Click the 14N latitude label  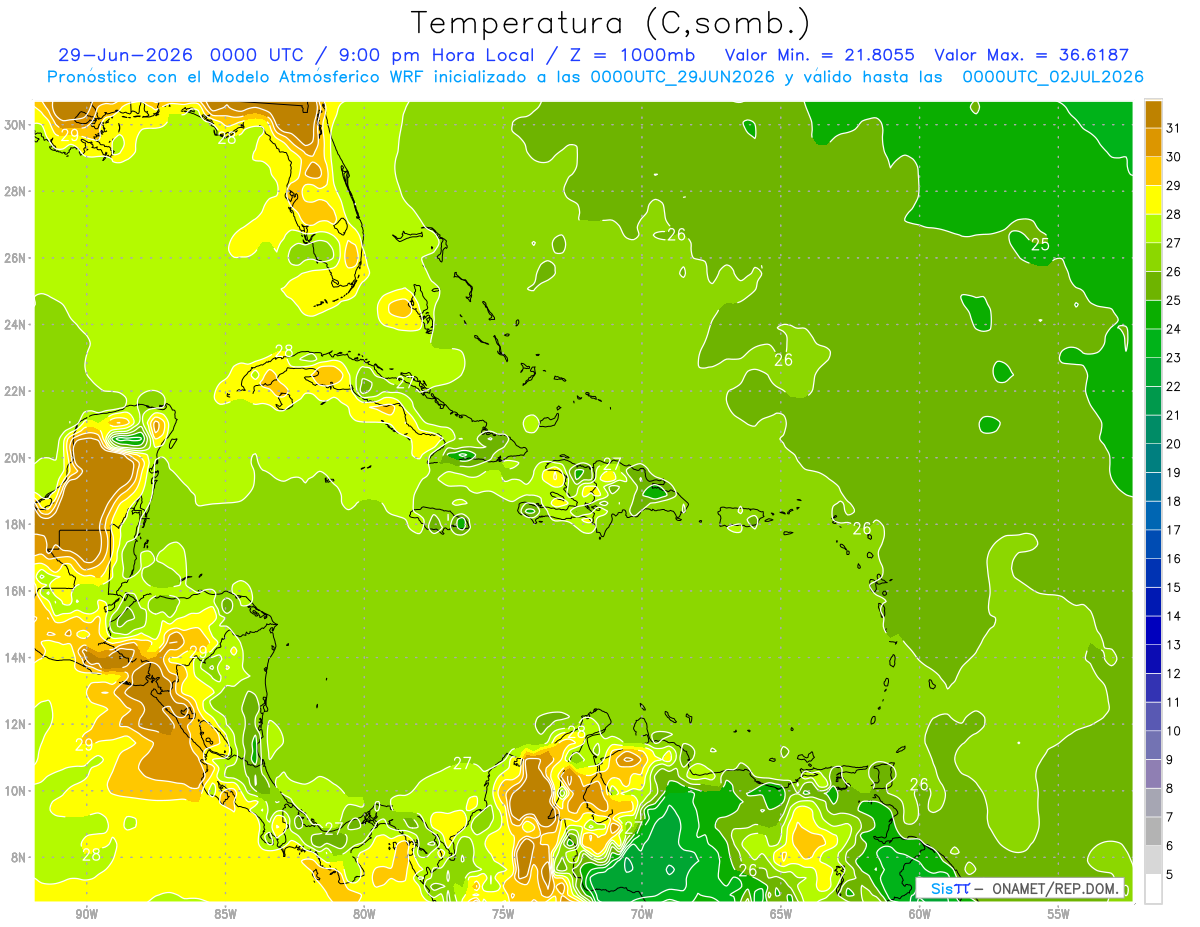[x=17, y=658]
